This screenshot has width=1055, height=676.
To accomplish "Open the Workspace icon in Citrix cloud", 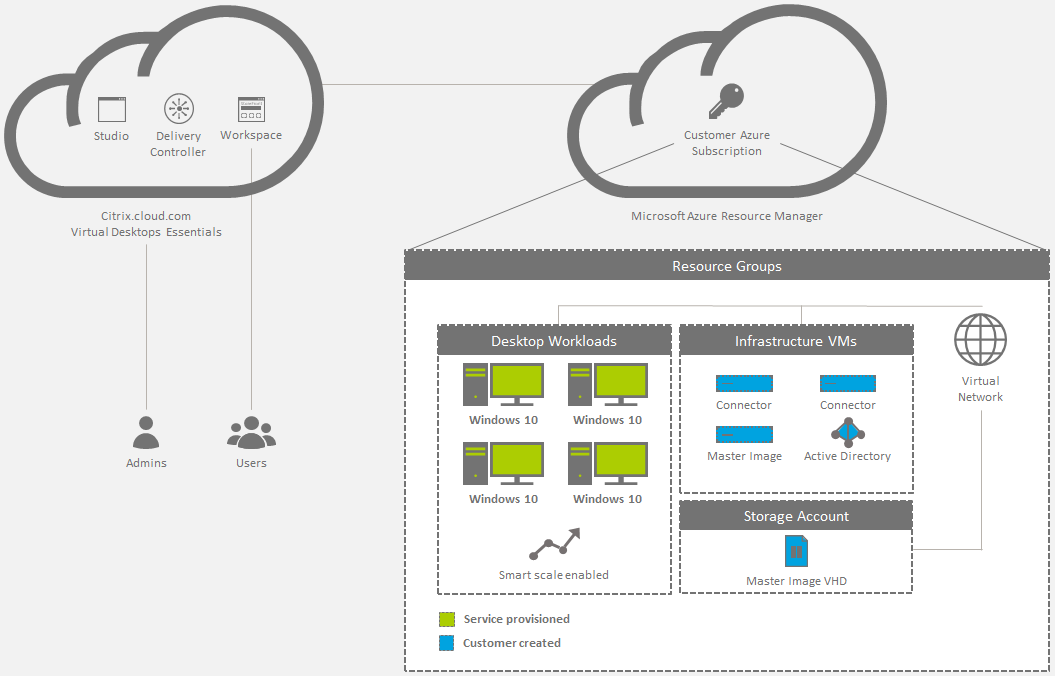I will pos(252,110).
